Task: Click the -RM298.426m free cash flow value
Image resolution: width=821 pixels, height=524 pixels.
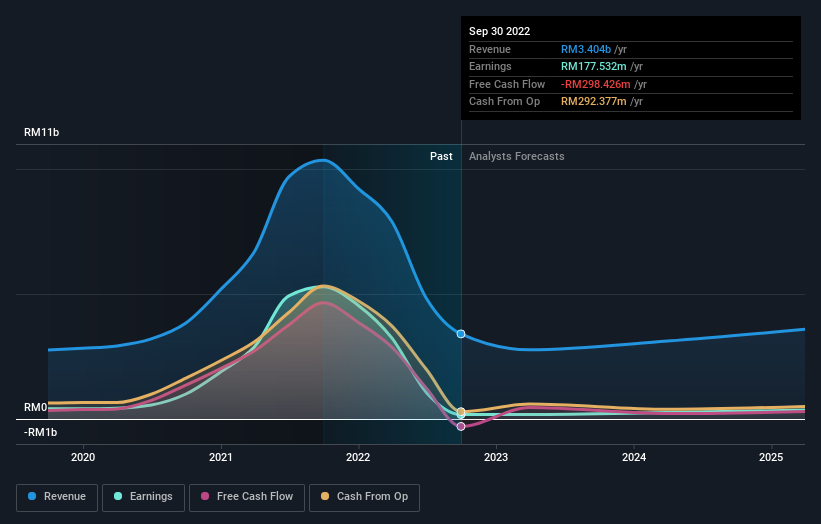Action: pos(596,84)
